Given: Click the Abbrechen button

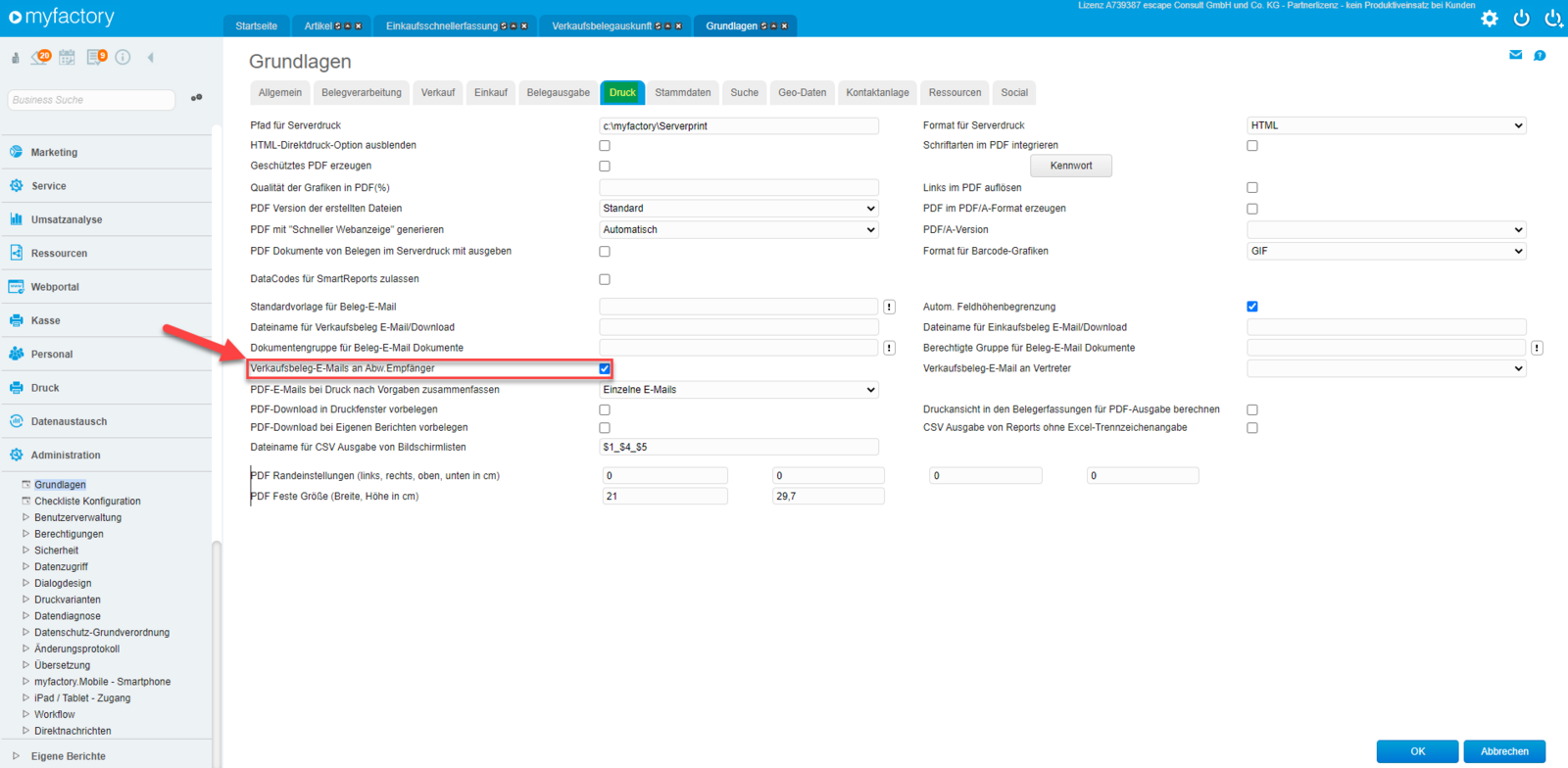Looking at the screenshot, I should coord(1504,751).
